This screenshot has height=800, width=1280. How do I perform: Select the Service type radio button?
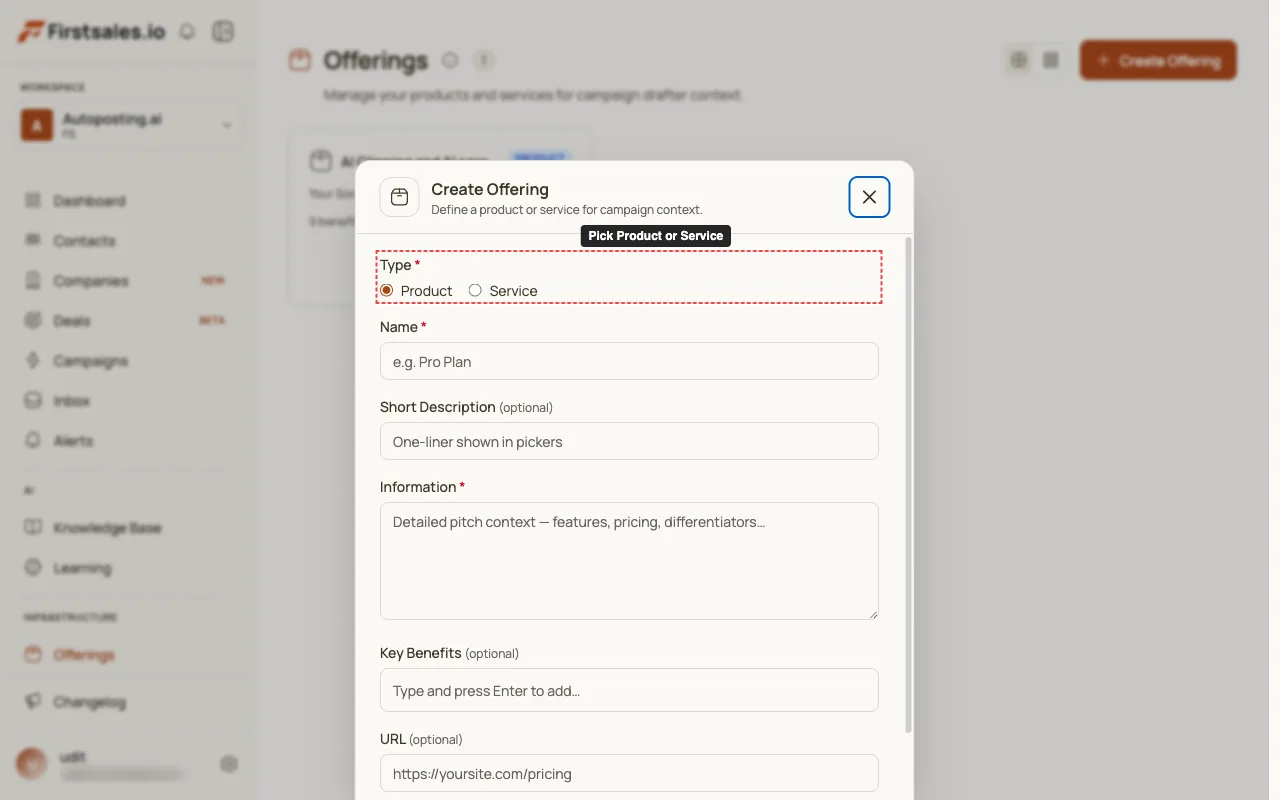tap(475, 290)
